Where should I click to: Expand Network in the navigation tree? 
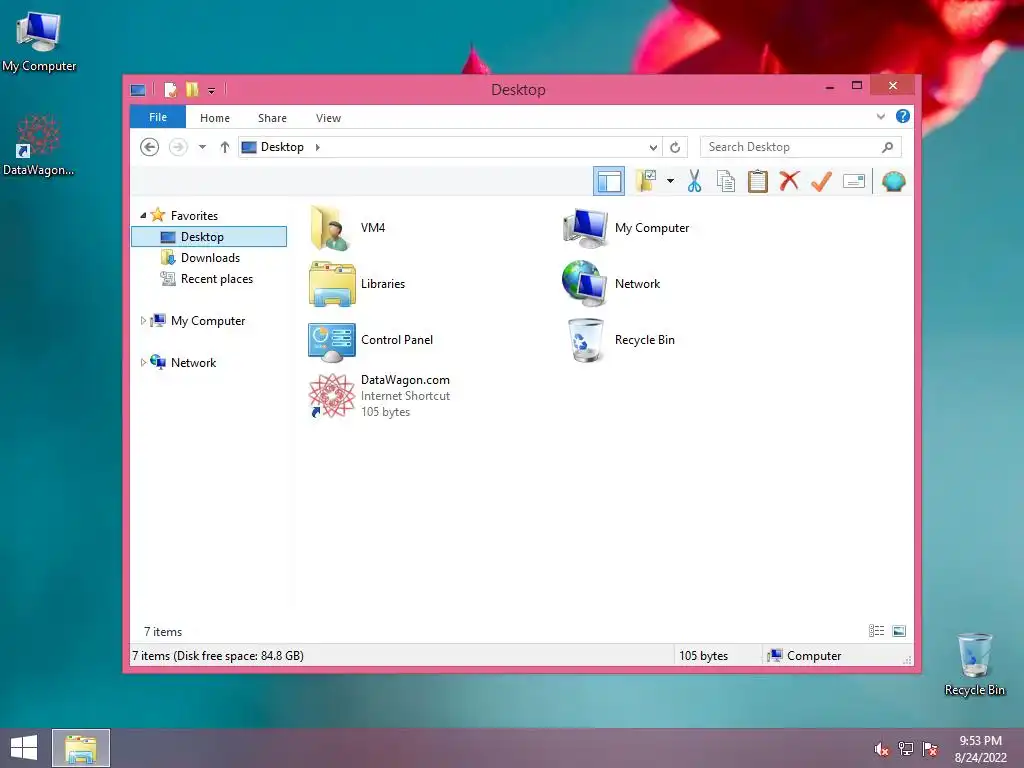coord(143,362)
